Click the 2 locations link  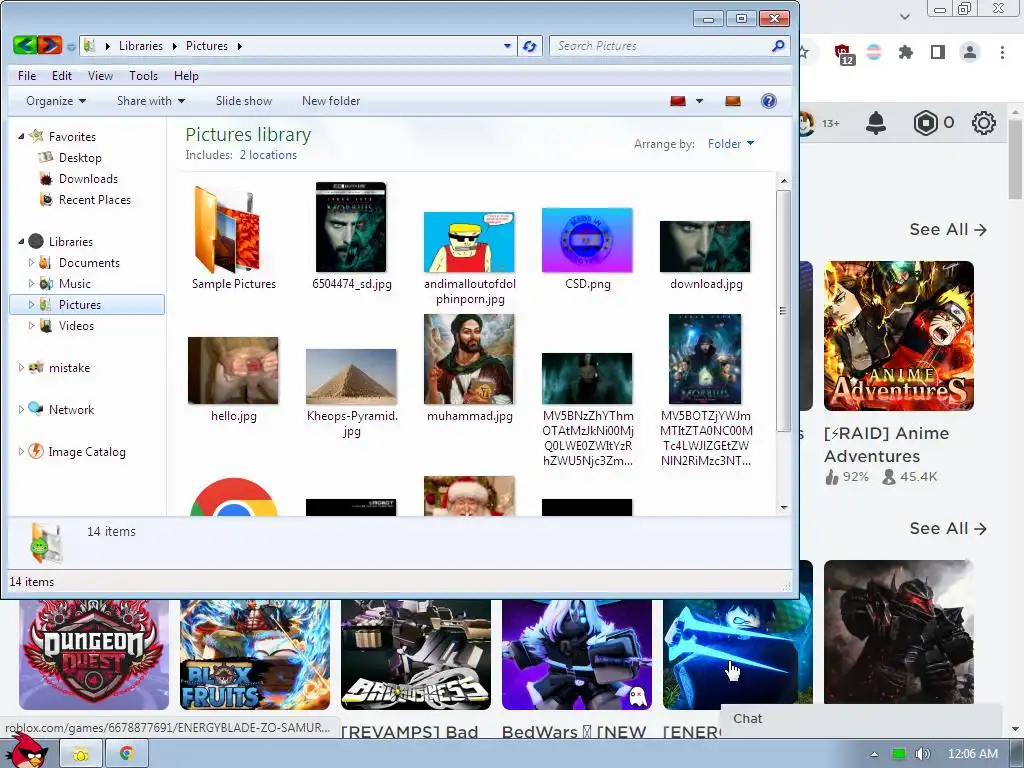pos(268,155)
